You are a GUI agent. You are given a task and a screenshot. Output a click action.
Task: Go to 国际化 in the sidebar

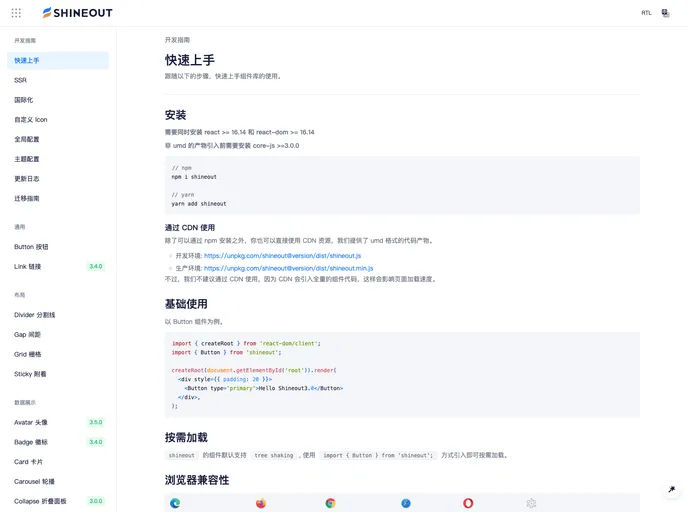click(58, 100)
